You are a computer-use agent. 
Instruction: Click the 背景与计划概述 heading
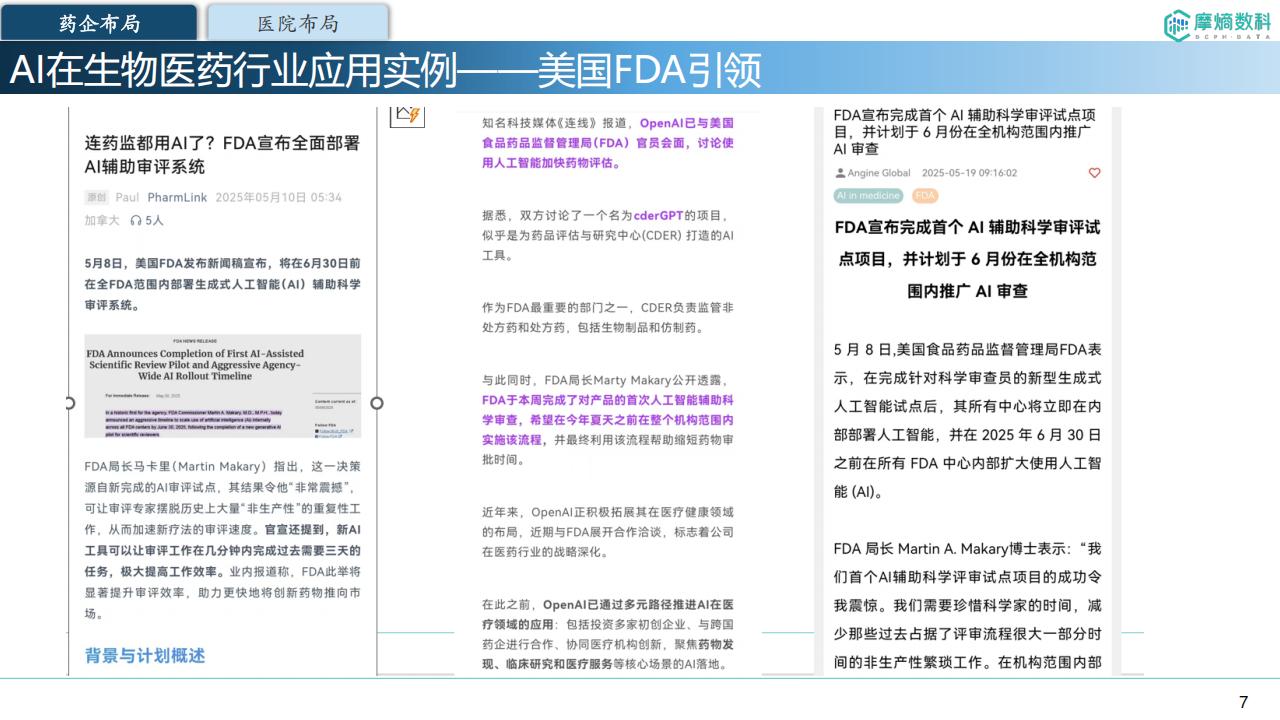(x=145, y=656)
